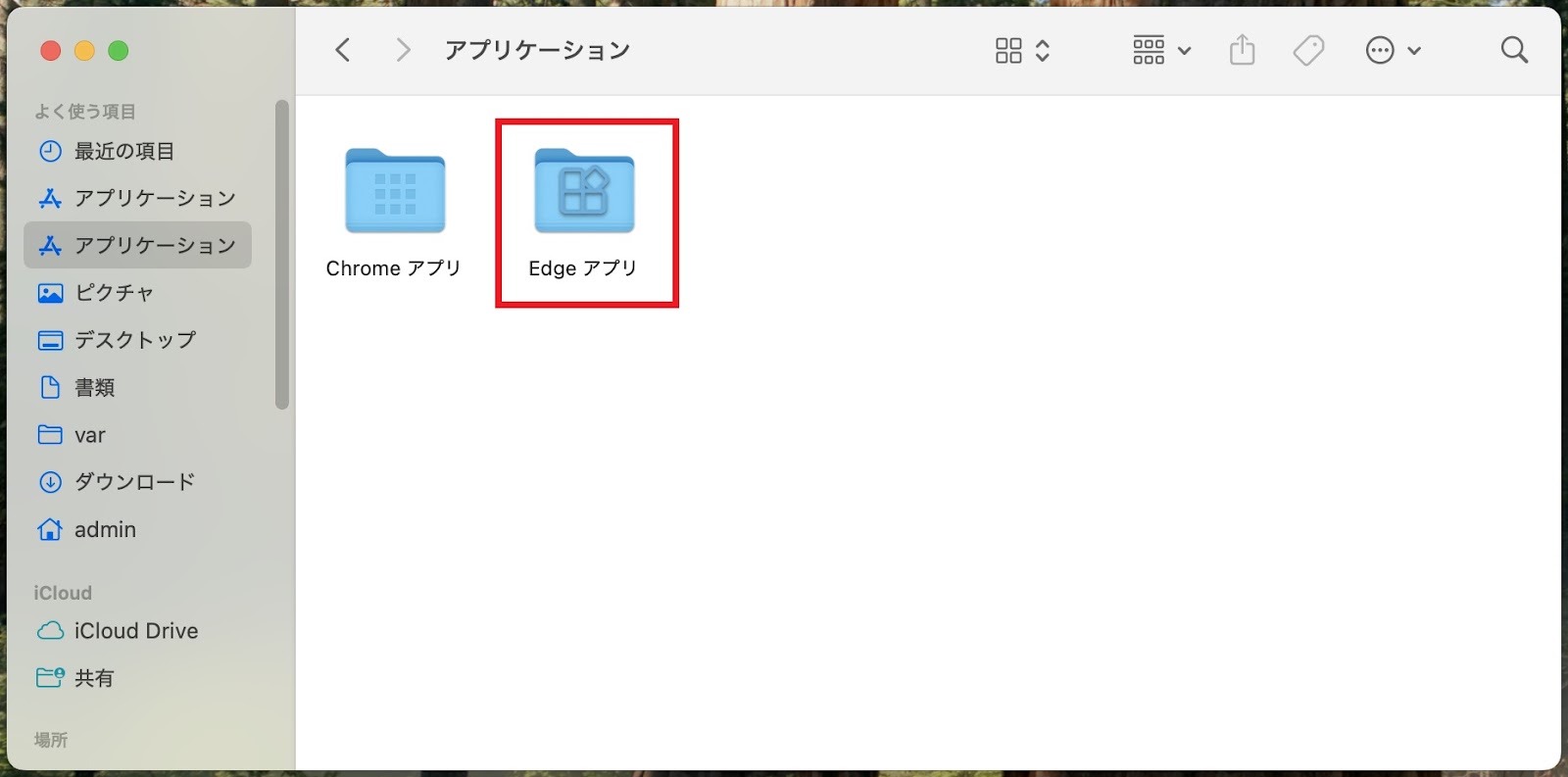The width and height of the screenshot is (1568, 777).
Task: Click the sidebar vertical scrollbar
Action: [x=282, y=255]
